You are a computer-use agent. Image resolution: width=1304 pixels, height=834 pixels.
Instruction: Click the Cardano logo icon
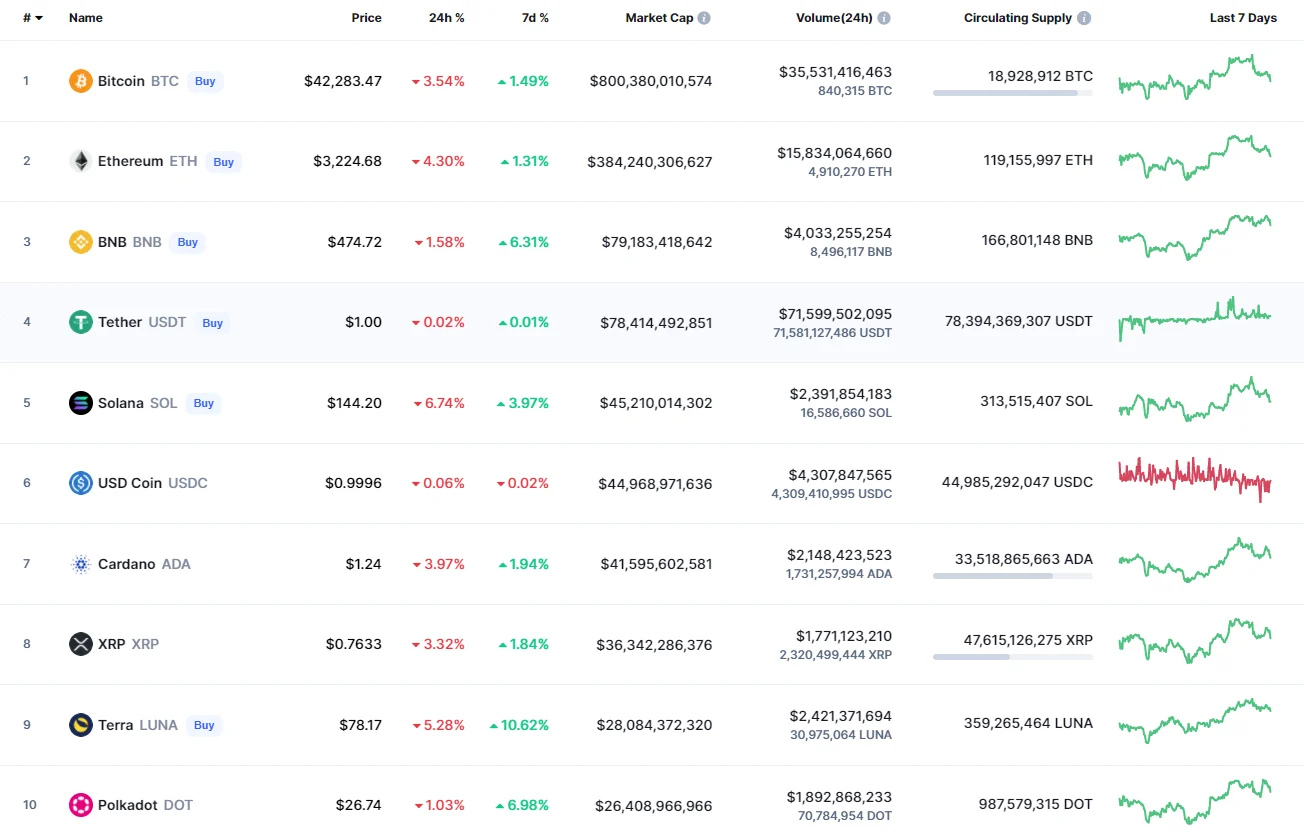point(80,564)
